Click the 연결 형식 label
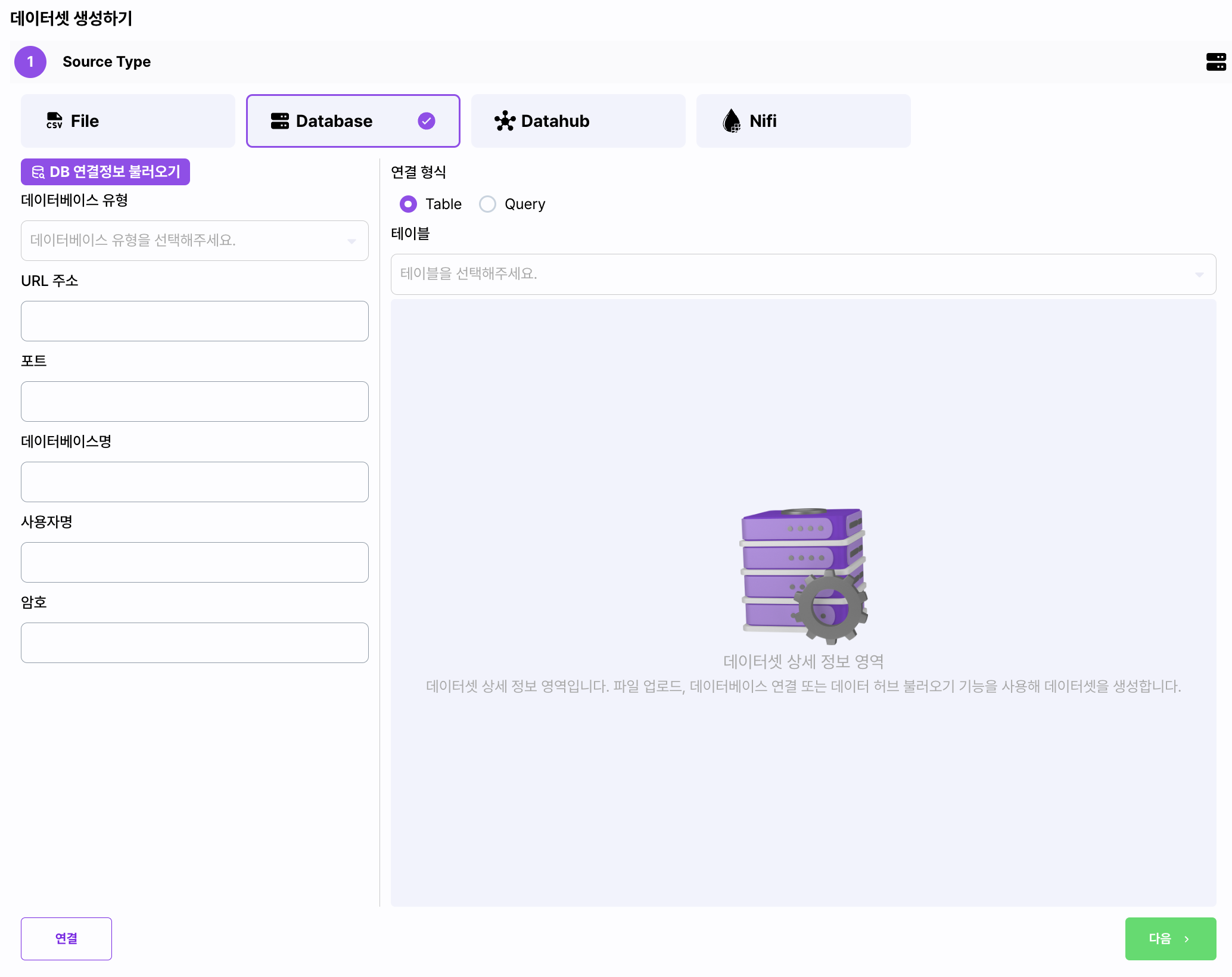Screen dimensions: 1232x977 click(418, 172)
